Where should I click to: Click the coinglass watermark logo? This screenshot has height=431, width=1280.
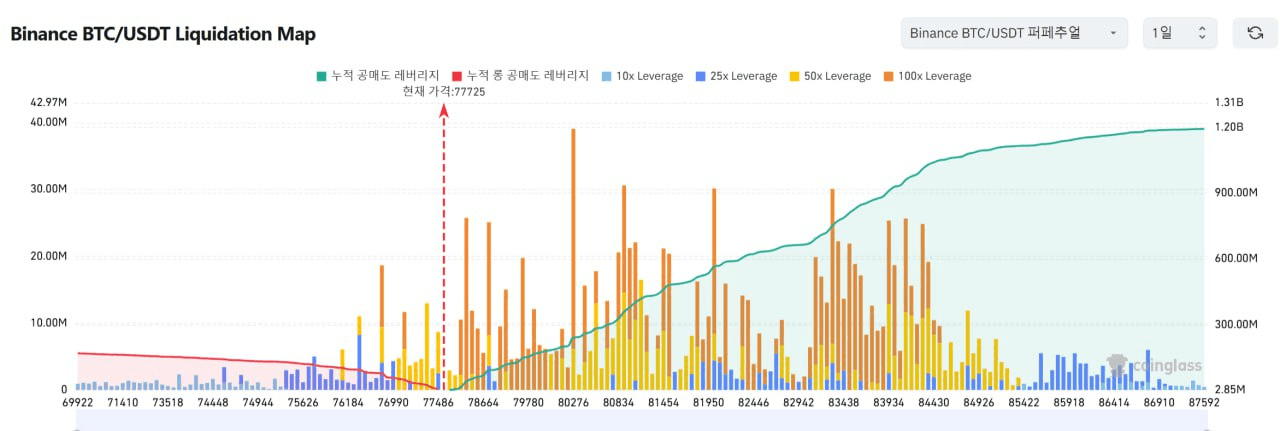pyautogui.click(x=1155, y=366)
